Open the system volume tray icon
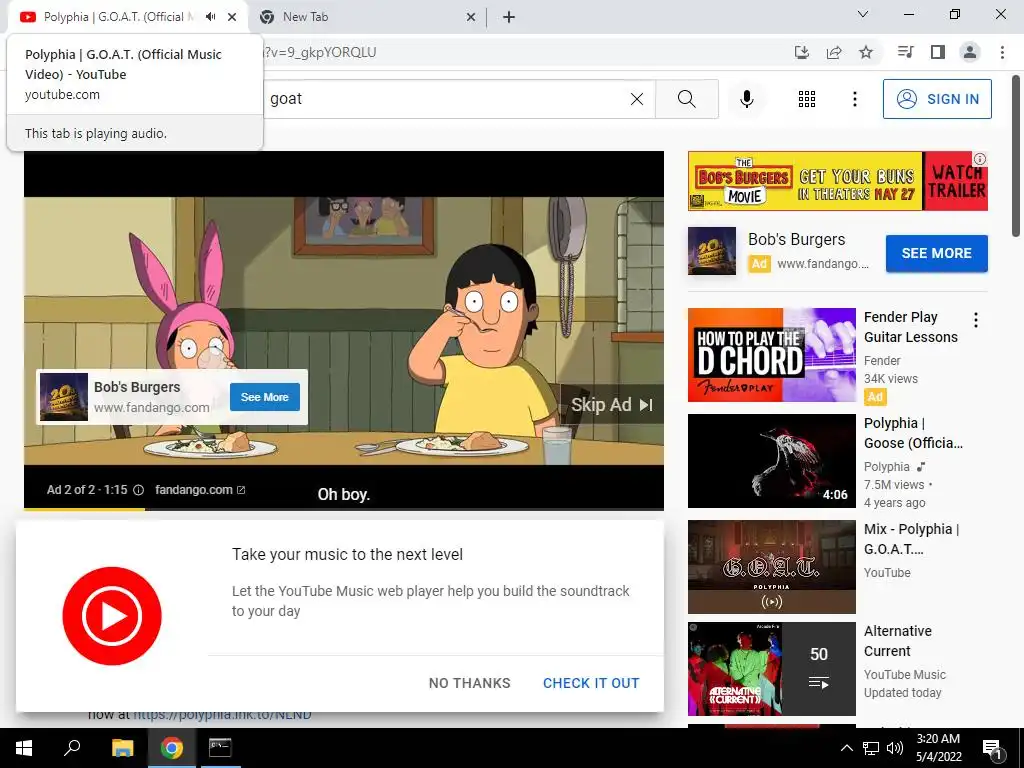Image resolution: width=1024 pixels, height=768 pixels. [x=895, y=748]
